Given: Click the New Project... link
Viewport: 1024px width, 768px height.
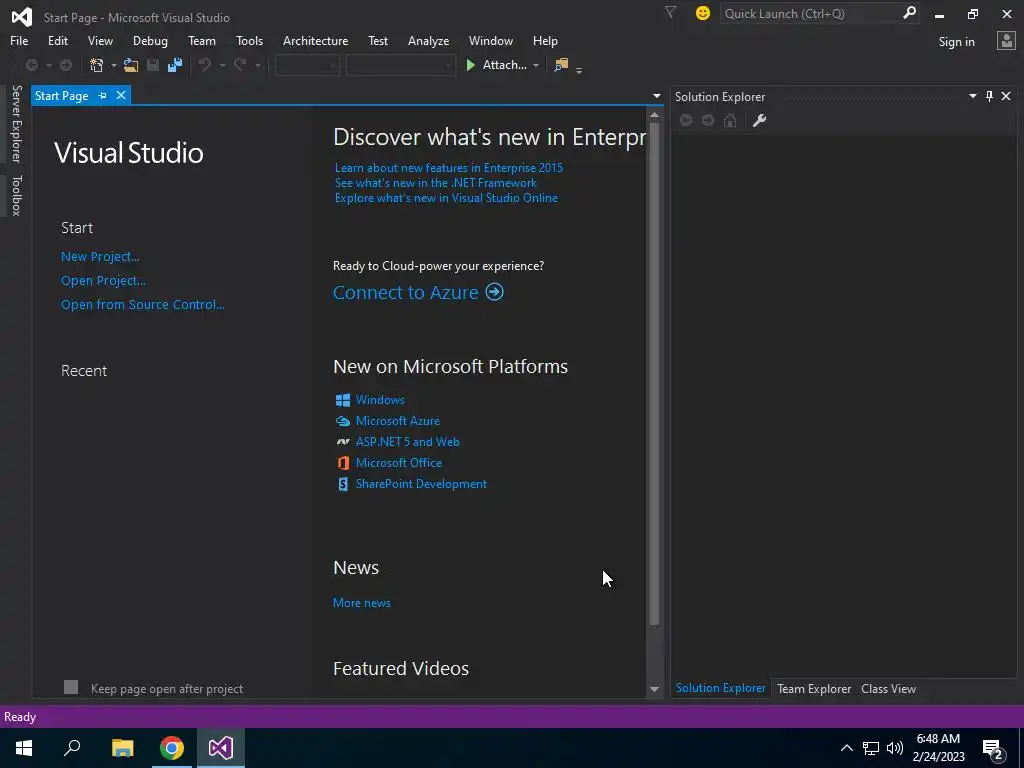Looking at the screenshot, I should pos(100,257).
